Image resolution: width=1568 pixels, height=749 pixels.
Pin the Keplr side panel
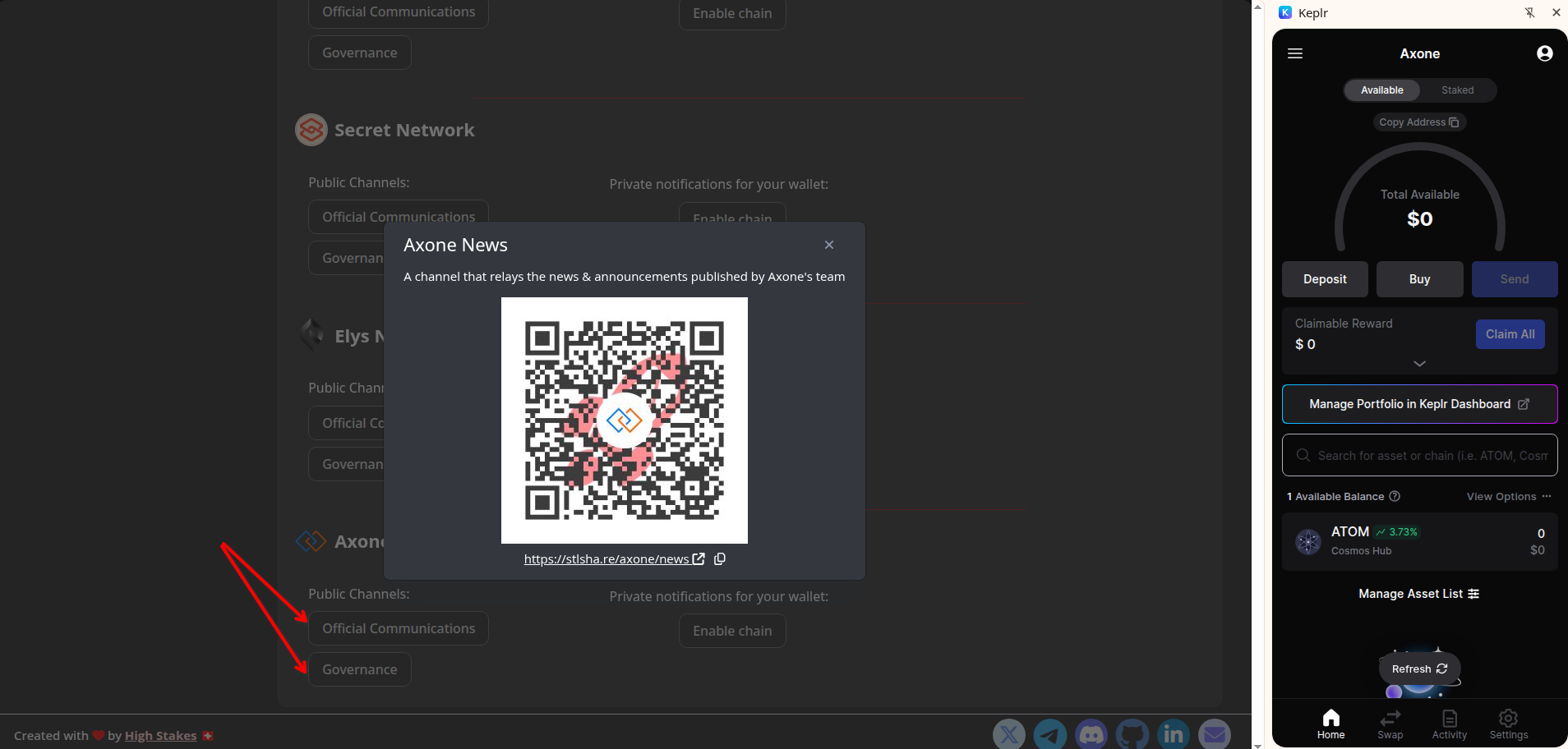pos(1529,12)
